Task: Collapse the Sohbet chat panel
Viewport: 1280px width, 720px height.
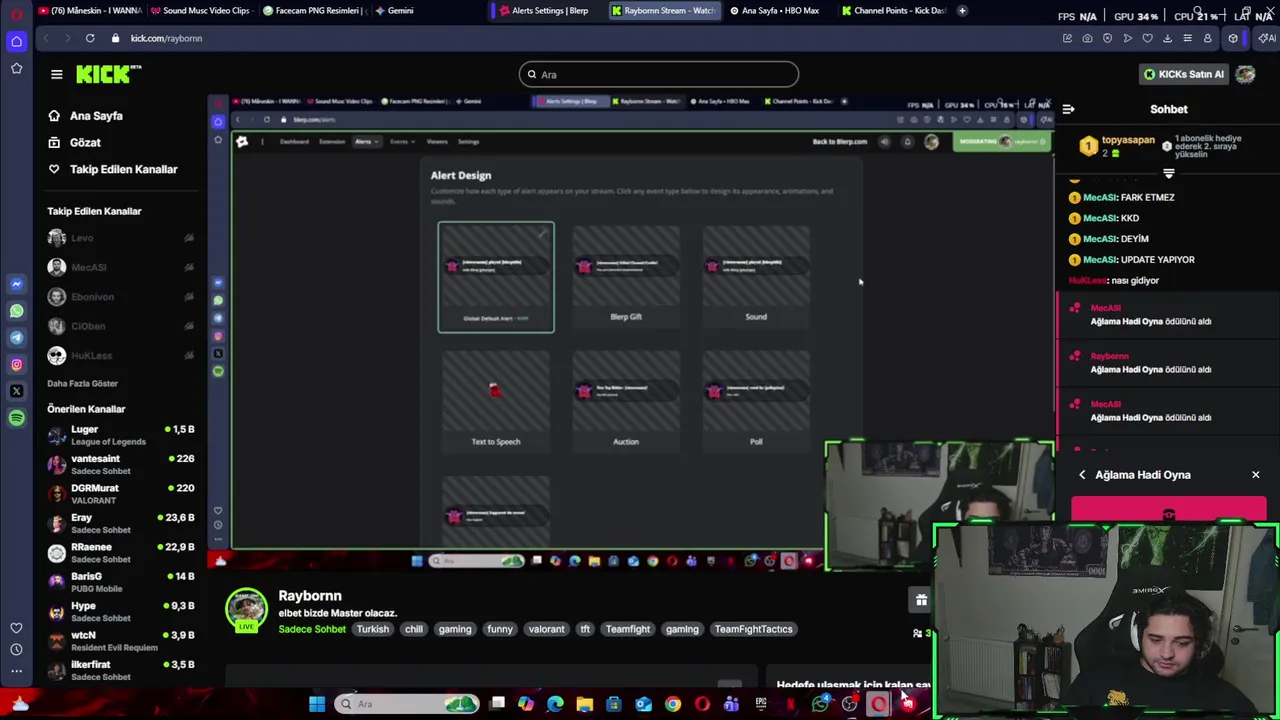Action: (x=1068, y=109)
